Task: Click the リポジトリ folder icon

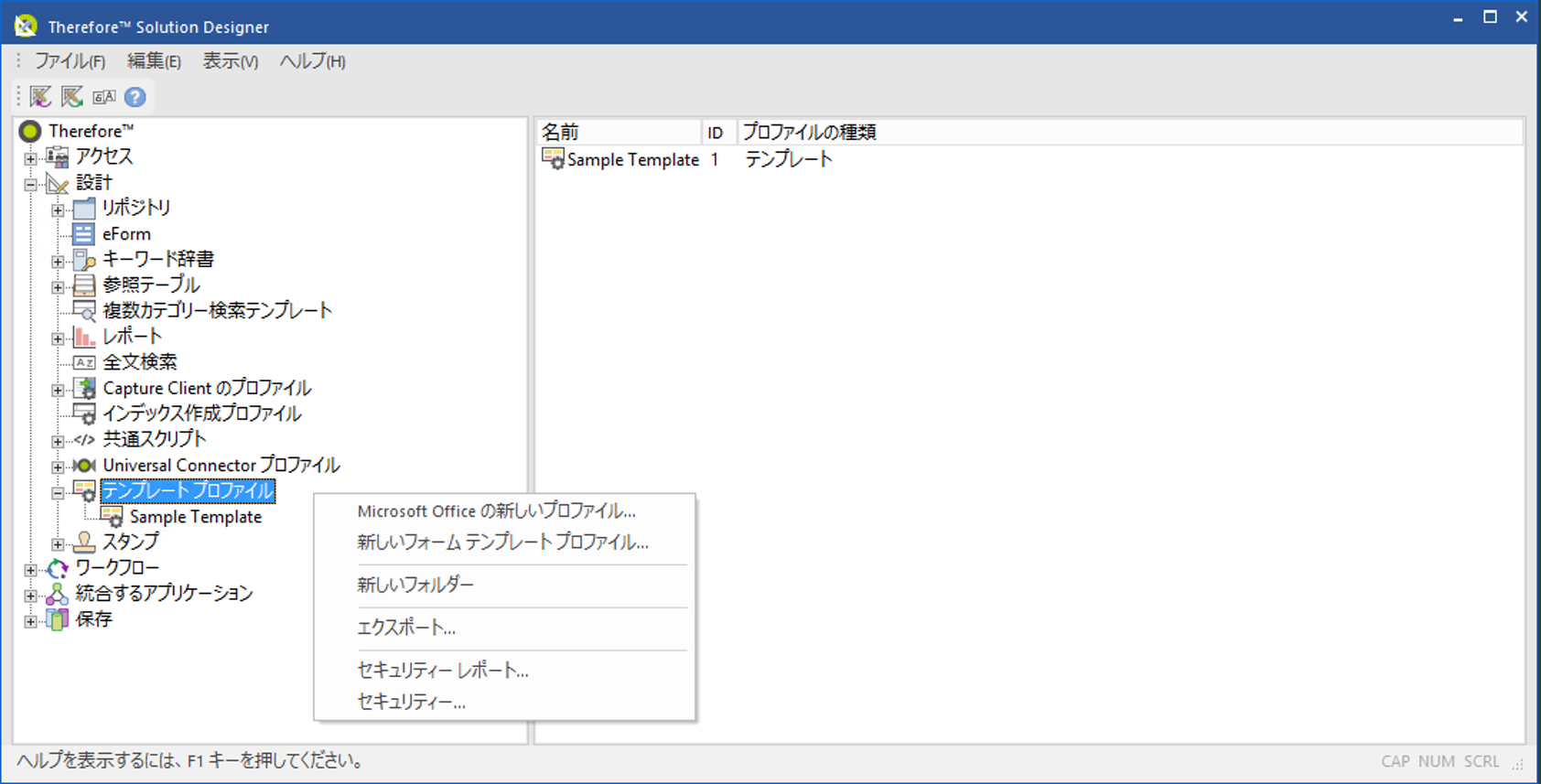Action: point(84,209)
